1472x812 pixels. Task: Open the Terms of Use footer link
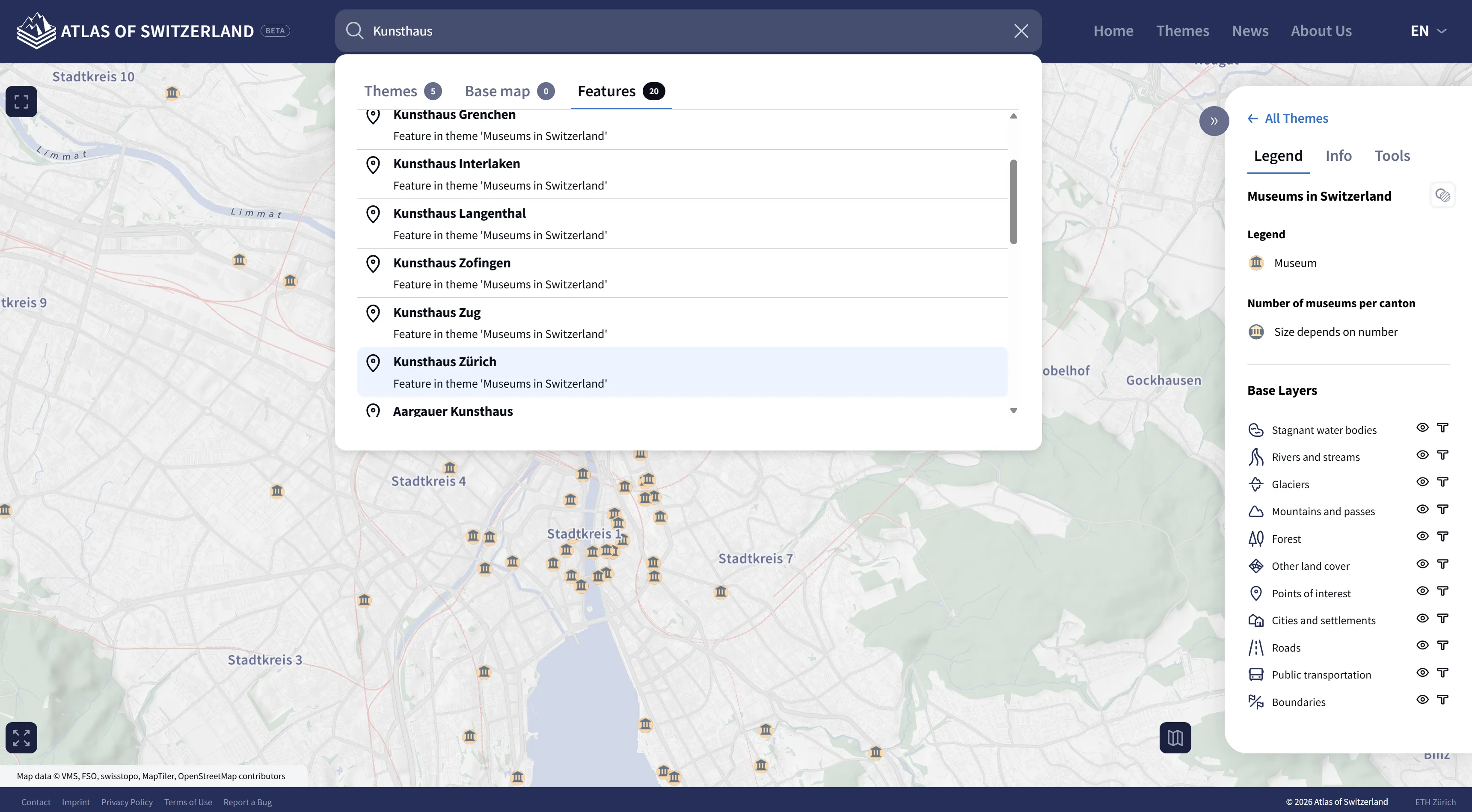pyautogui.click(x=188, y=802)
